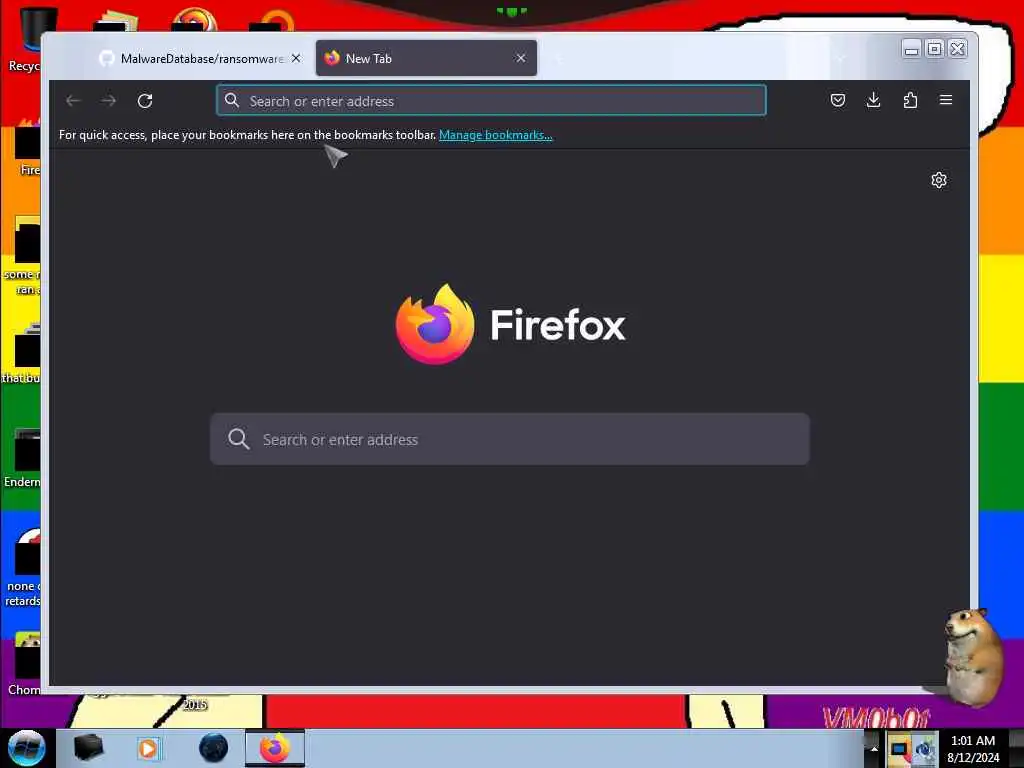Minimize the Firefox window
Screen dimensions: 1024x768
tap(912, 49)
